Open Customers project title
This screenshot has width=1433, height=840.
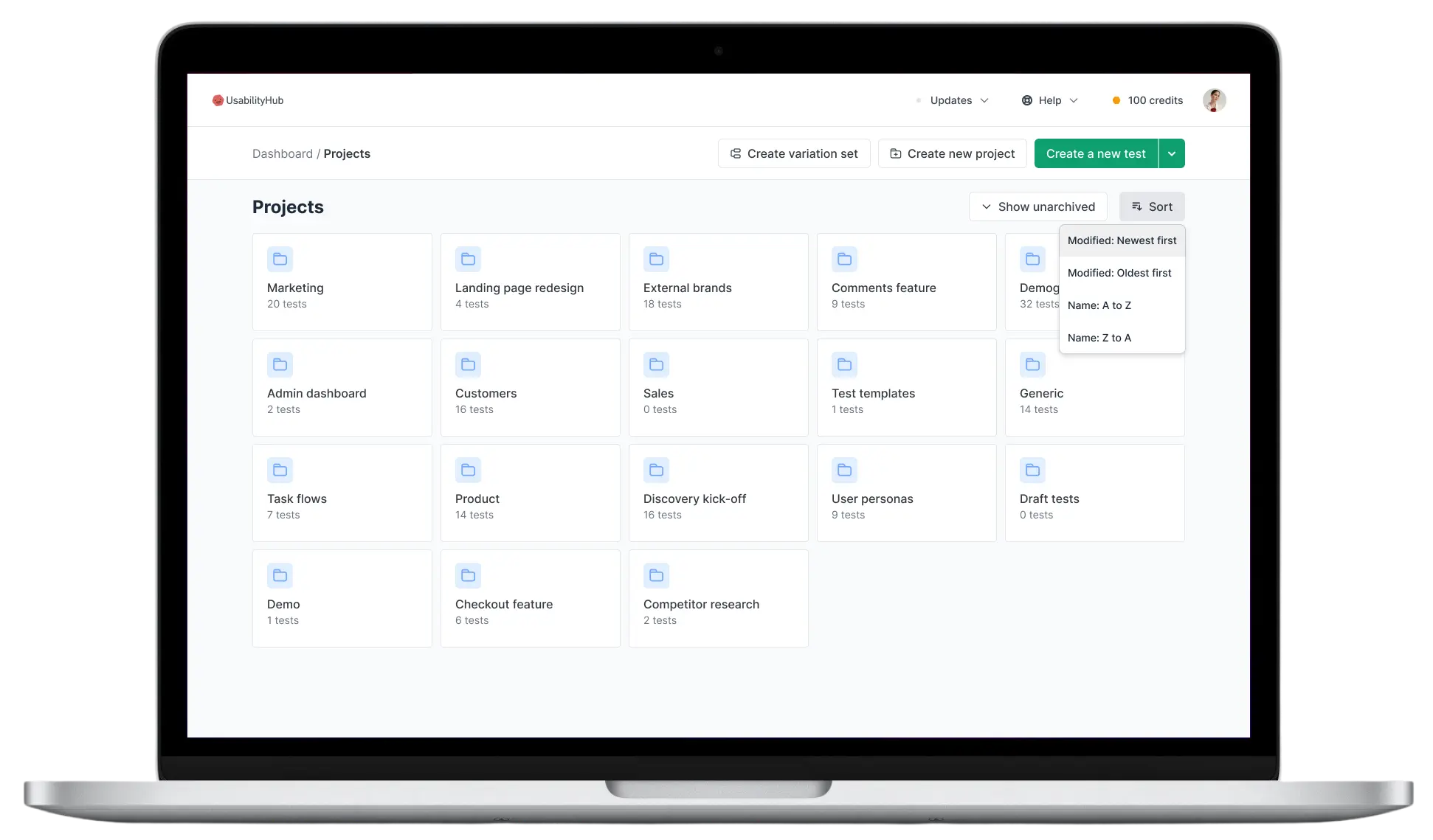(x=486, y=393)
